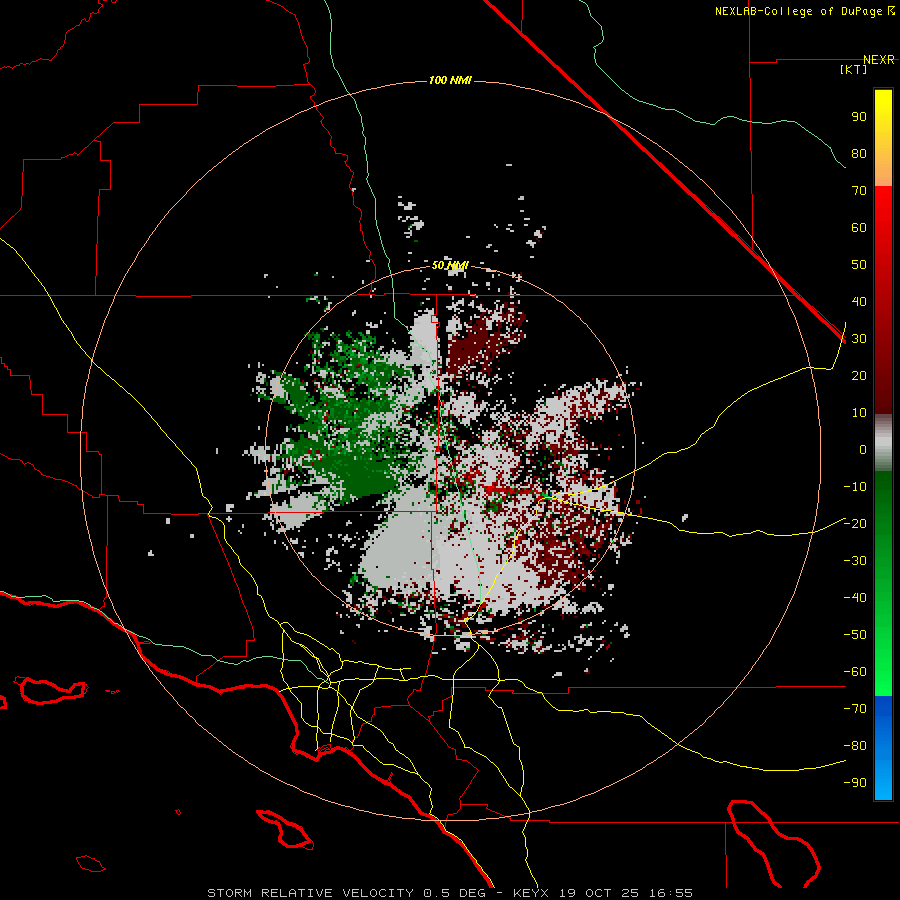
Task: Click the -30 scale value
Action: 855,561
